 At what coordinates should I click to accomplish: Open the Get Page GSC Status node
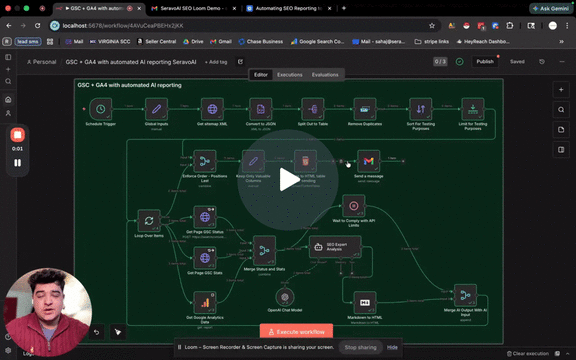pyautogui.click(x=205, y=217)
